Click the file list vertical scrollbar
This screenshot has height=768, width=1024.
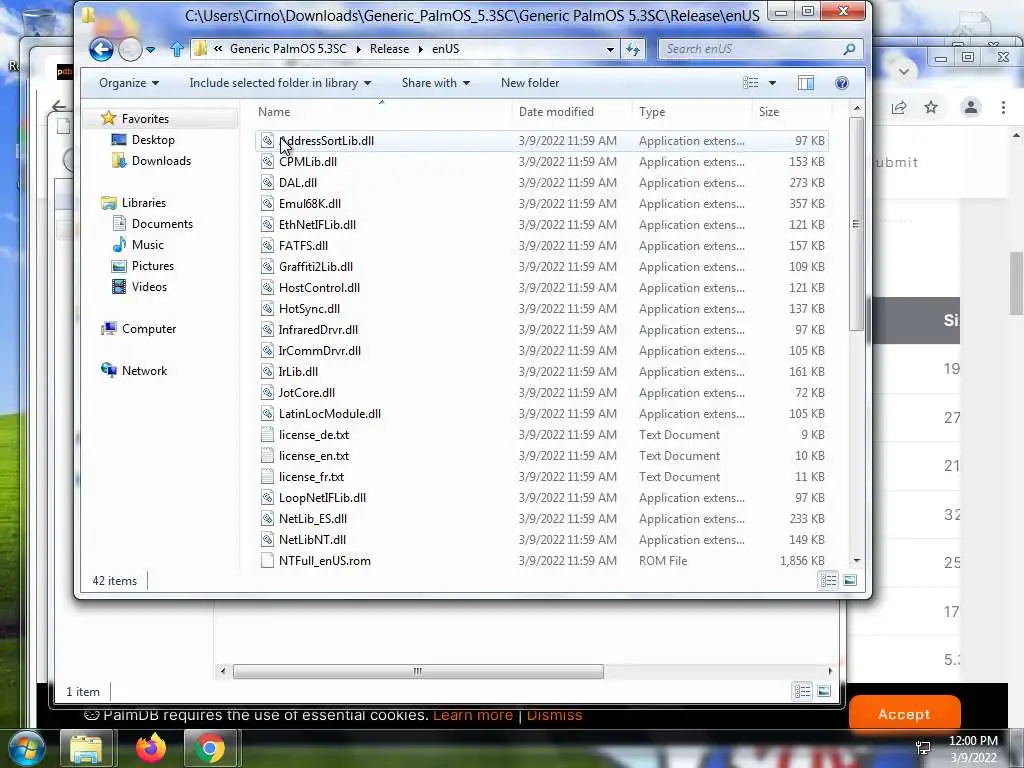[x=857, y=224]
